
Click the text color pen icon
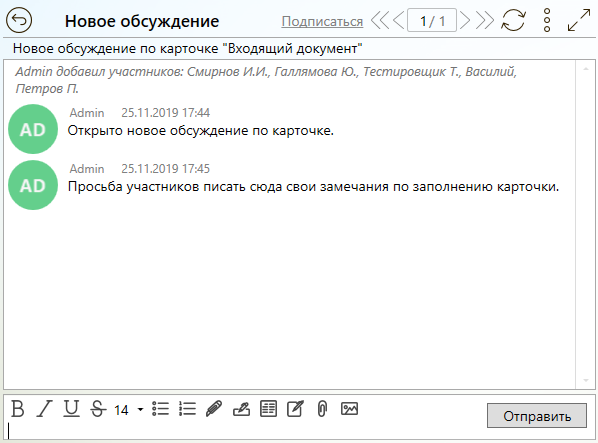[x=241, y=409]
